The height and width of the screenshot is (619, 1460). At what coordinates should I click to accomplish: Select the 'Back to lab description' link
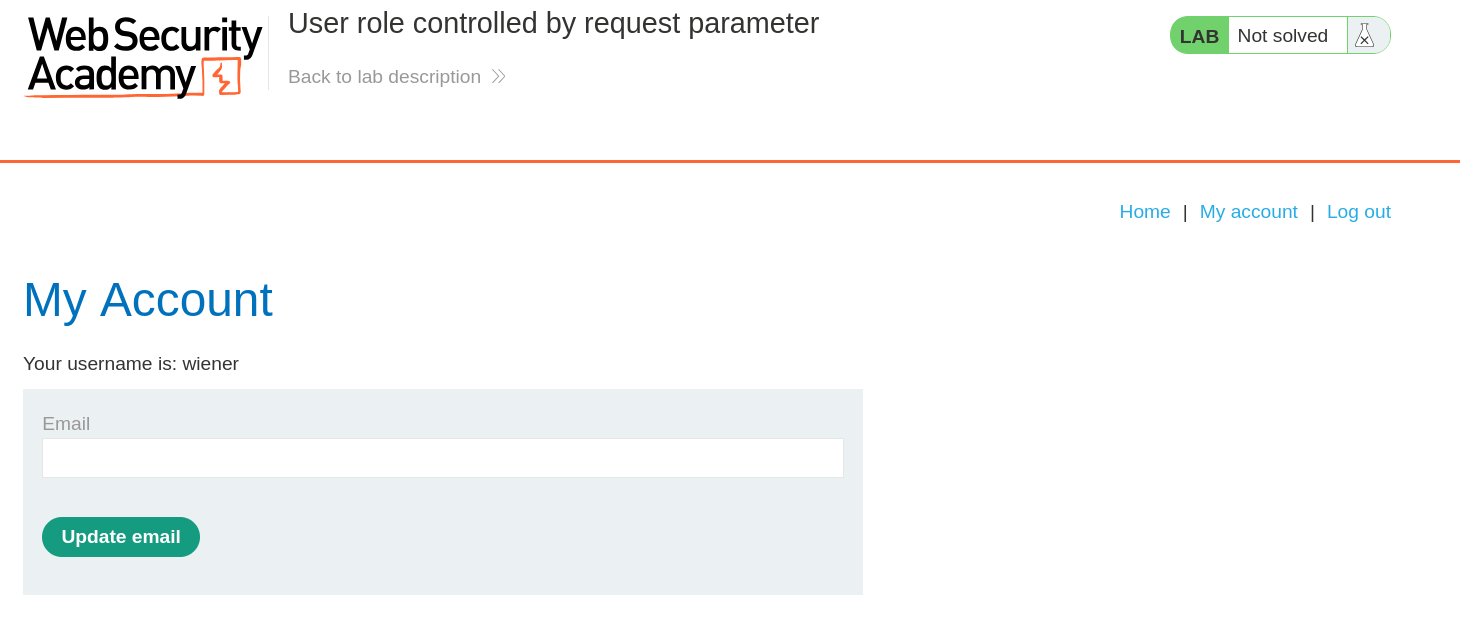(385, 76)
